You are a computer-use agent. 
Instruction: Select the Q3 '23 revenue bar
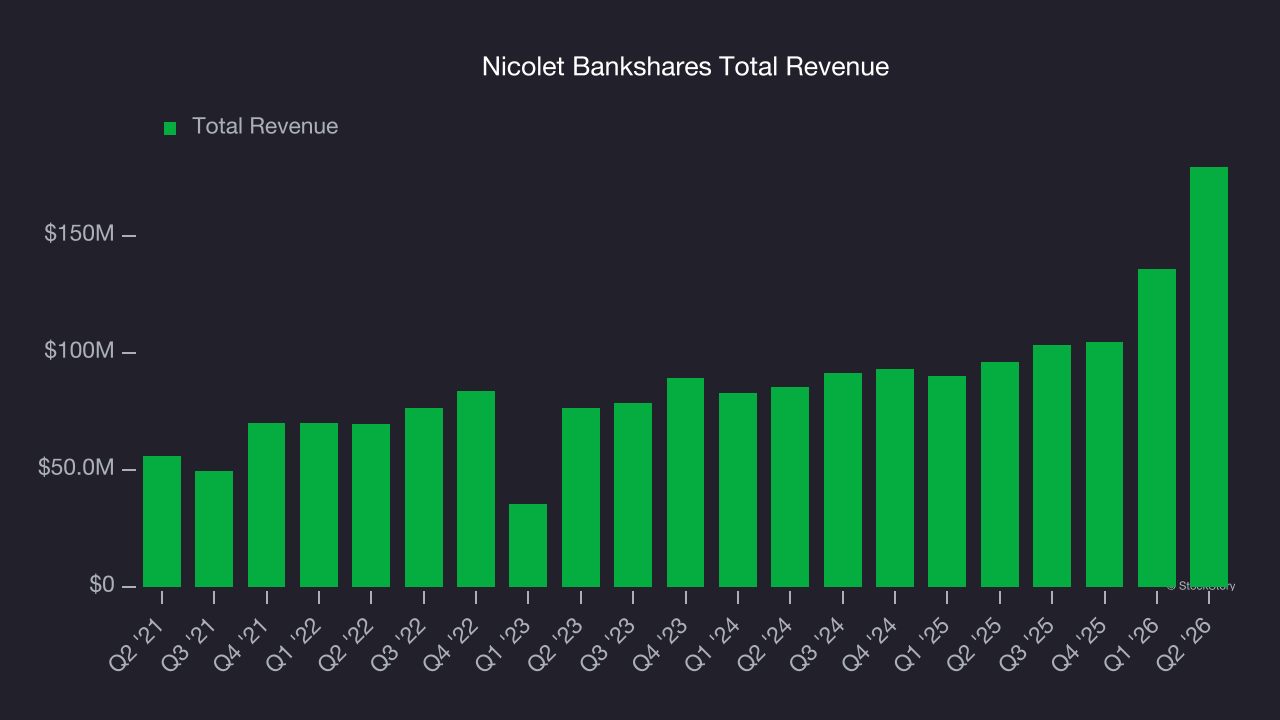tap(633, 495)
